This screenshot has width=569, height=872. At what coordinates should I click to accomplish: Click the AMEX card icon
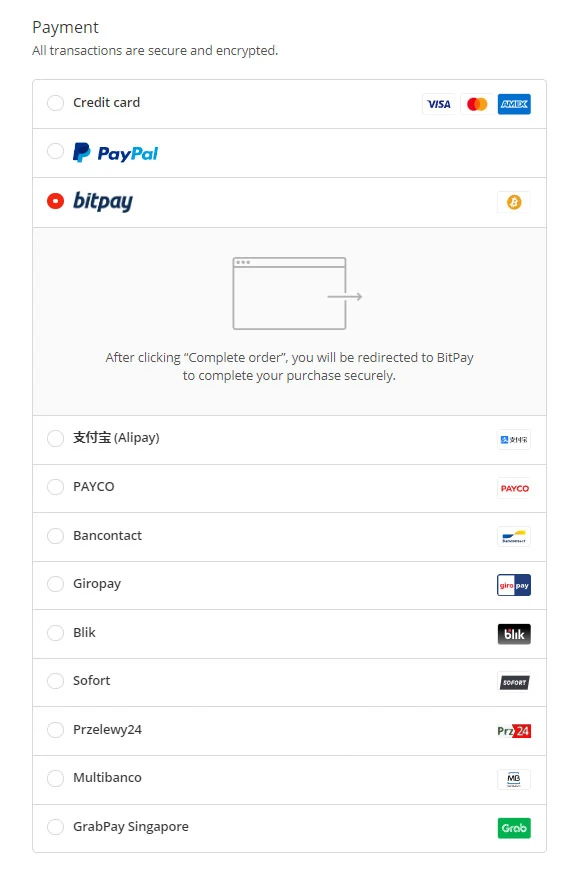514,104
